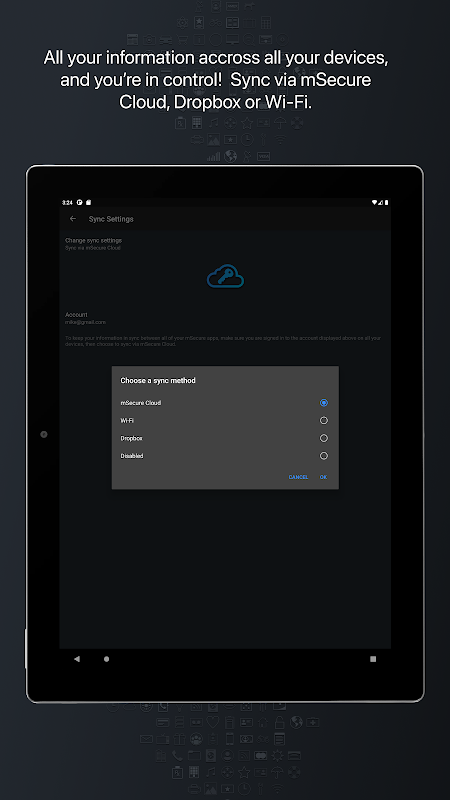Click the "Account" entry with the email
The width and height of the screenshot is (450, 800).
pyautogui.click(x=225, y=318)
